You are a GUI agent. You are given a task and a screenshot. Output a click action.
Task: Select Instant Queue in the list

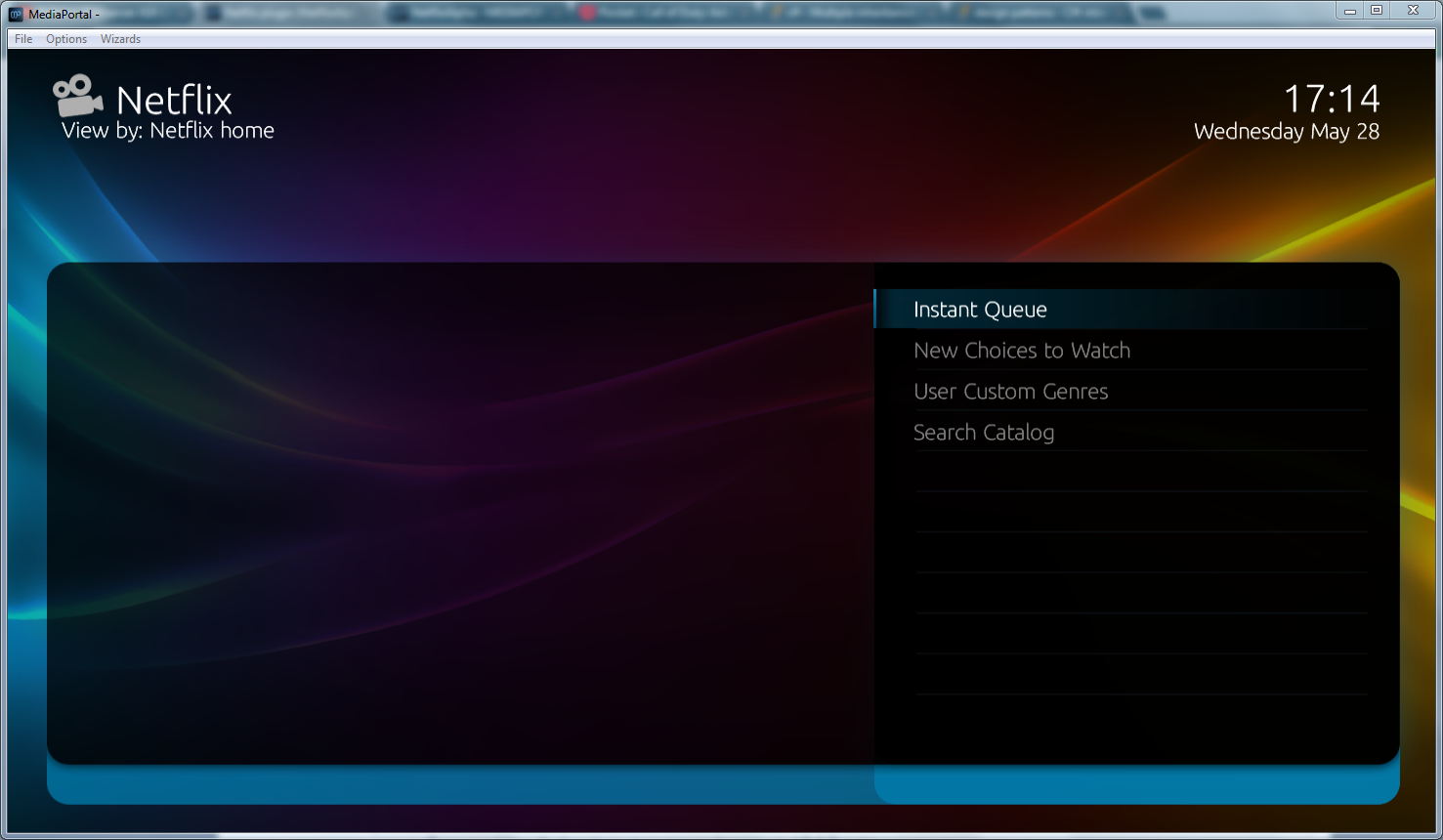pyautogui.click(x=1121, y=310)
